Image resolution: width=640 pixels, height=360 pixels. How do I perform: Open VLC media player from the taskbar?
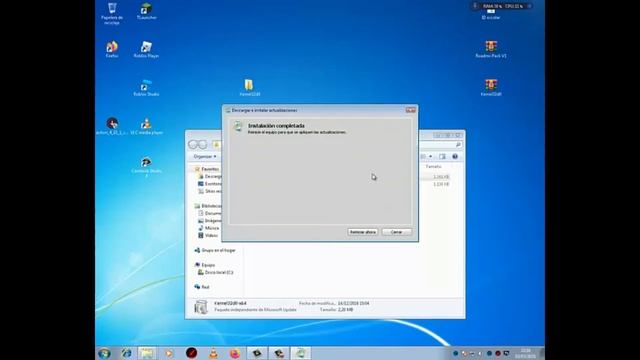coord(213,353)
